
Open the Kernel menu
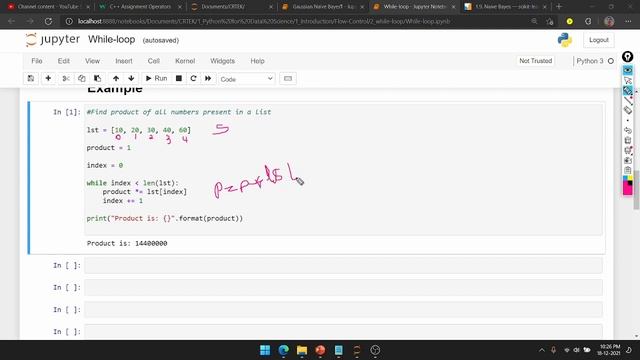pyautogui.click(x=185, y=61)
